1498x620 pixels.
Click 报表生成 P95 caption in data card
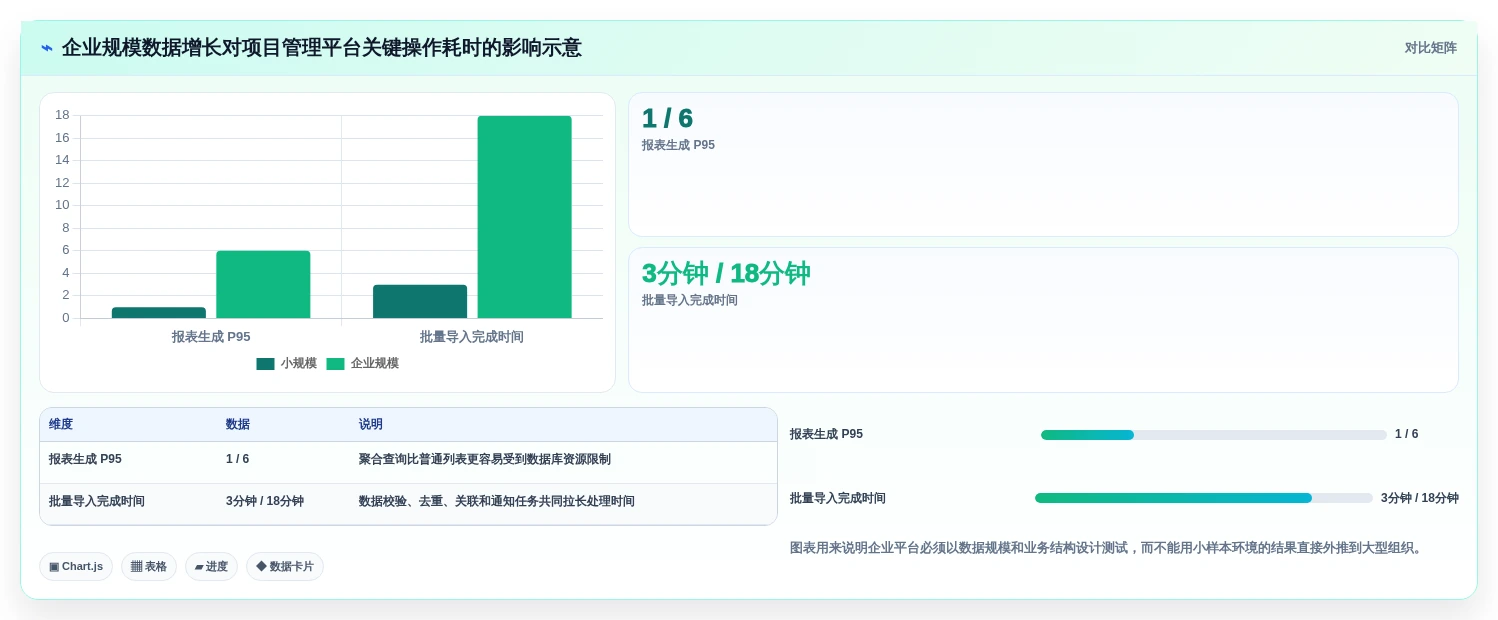point(678,145)
